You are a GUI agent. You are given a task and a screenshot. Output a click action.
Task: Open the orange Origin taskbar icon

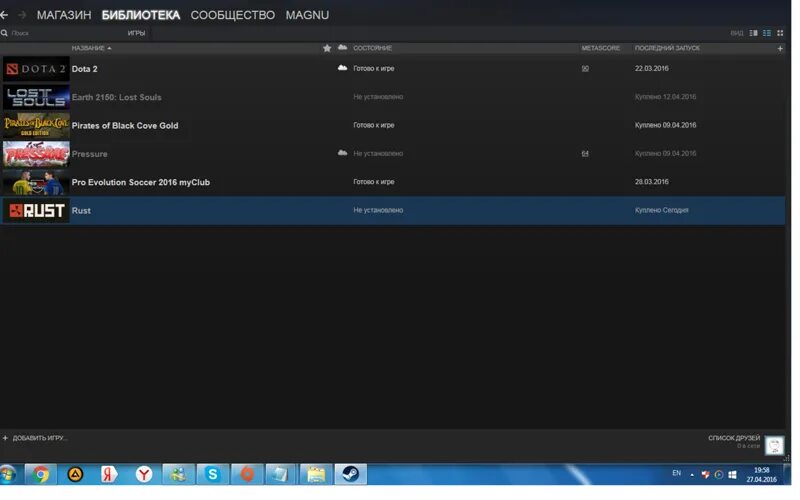246,474
